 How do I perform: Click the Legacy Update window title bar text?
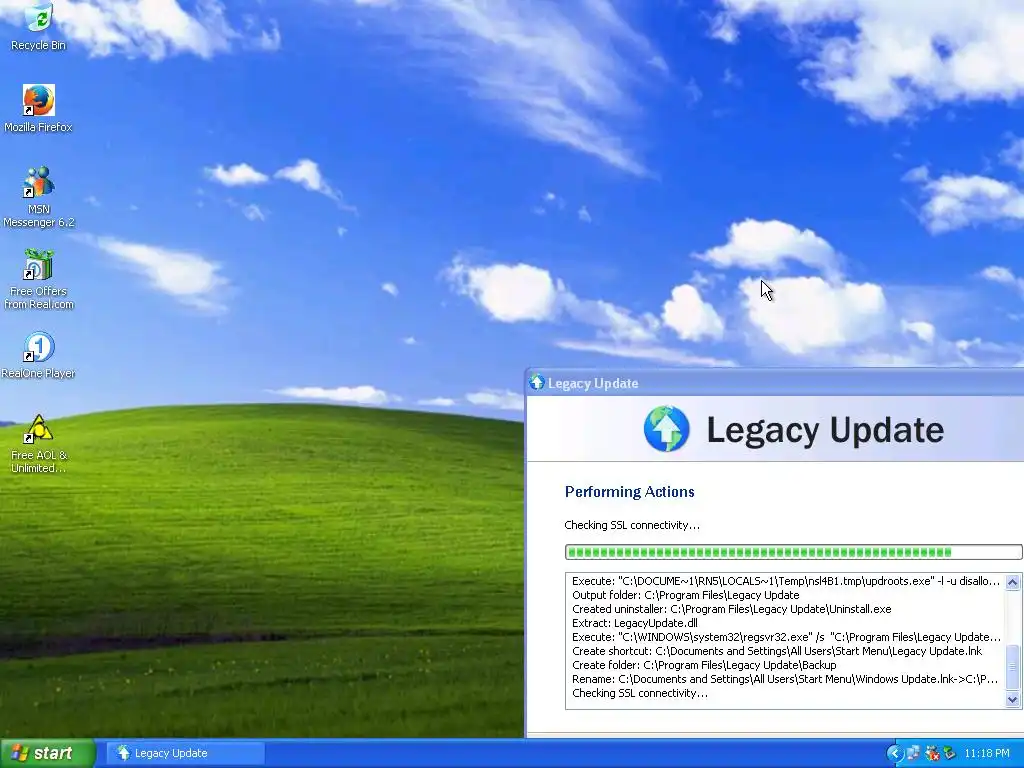click(x=593, y=383)
